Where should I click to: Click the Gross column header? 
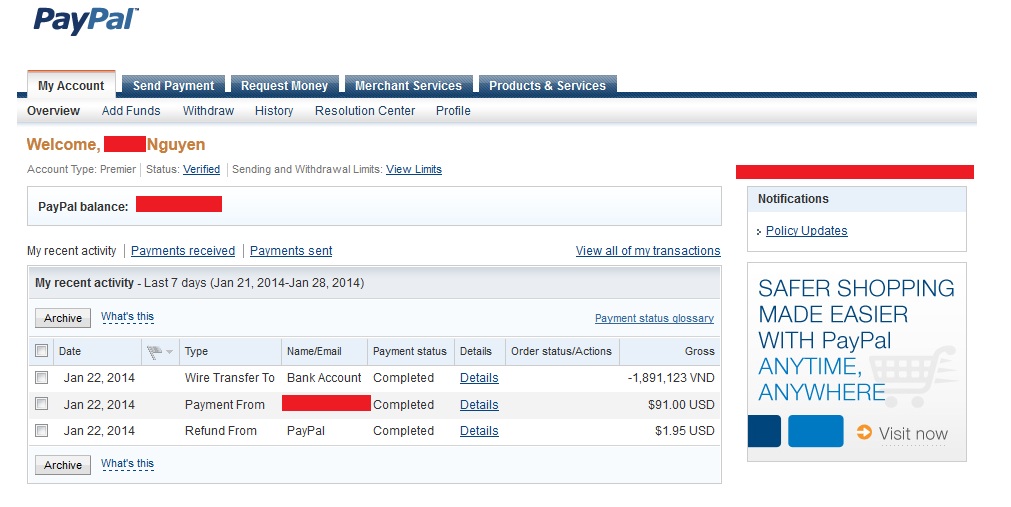700,352
